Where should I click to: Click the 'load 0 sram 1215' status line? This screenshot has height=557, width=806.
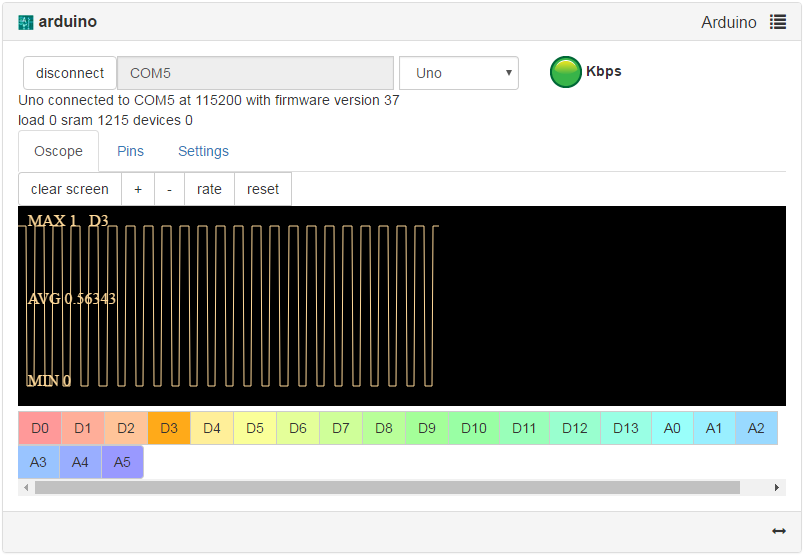pyautogui.click(x=105, y=120)
